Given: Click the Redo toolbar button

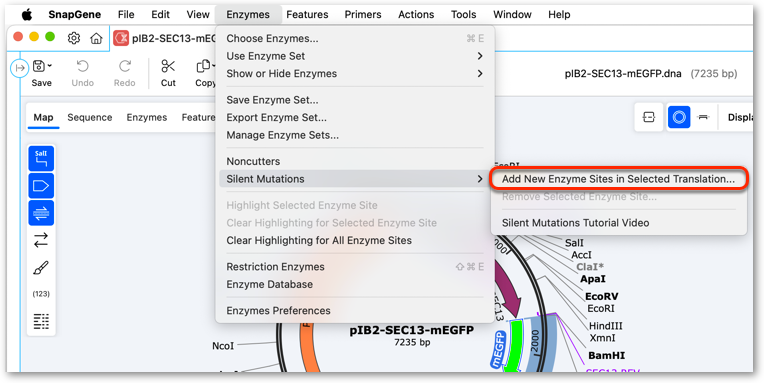Looking at the screenshot, I should 125,74.
